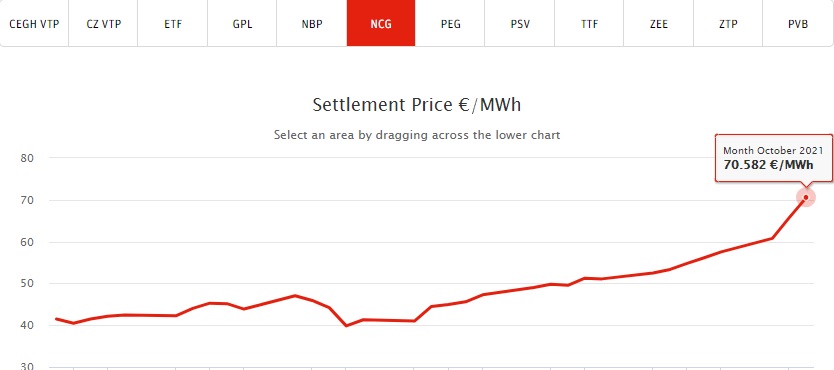Click the 50 y-axis label
Screen dimensions: 834x370
(27, 283)
